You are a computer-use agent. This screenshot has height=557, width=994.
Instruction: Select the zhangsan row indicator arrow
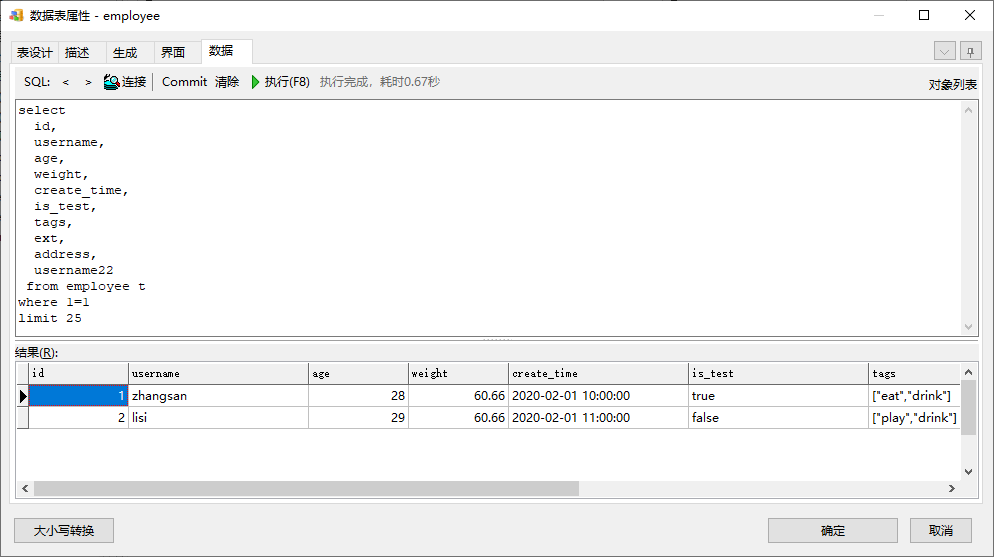click(x=23, y=396)
